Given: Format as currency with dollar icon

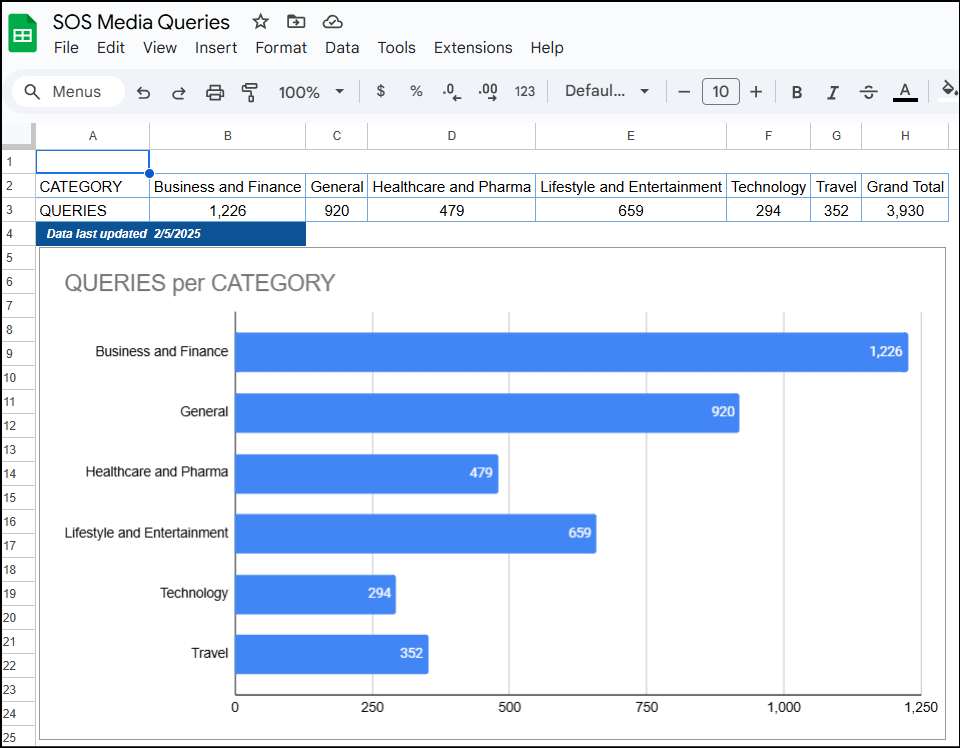Looking at the screenshot, I should point(380,91).
